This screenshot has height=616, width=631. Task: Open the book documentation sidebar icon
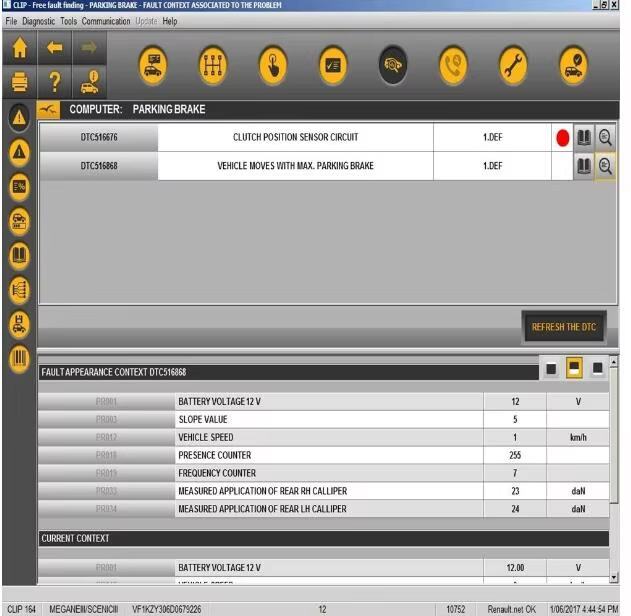19,256
